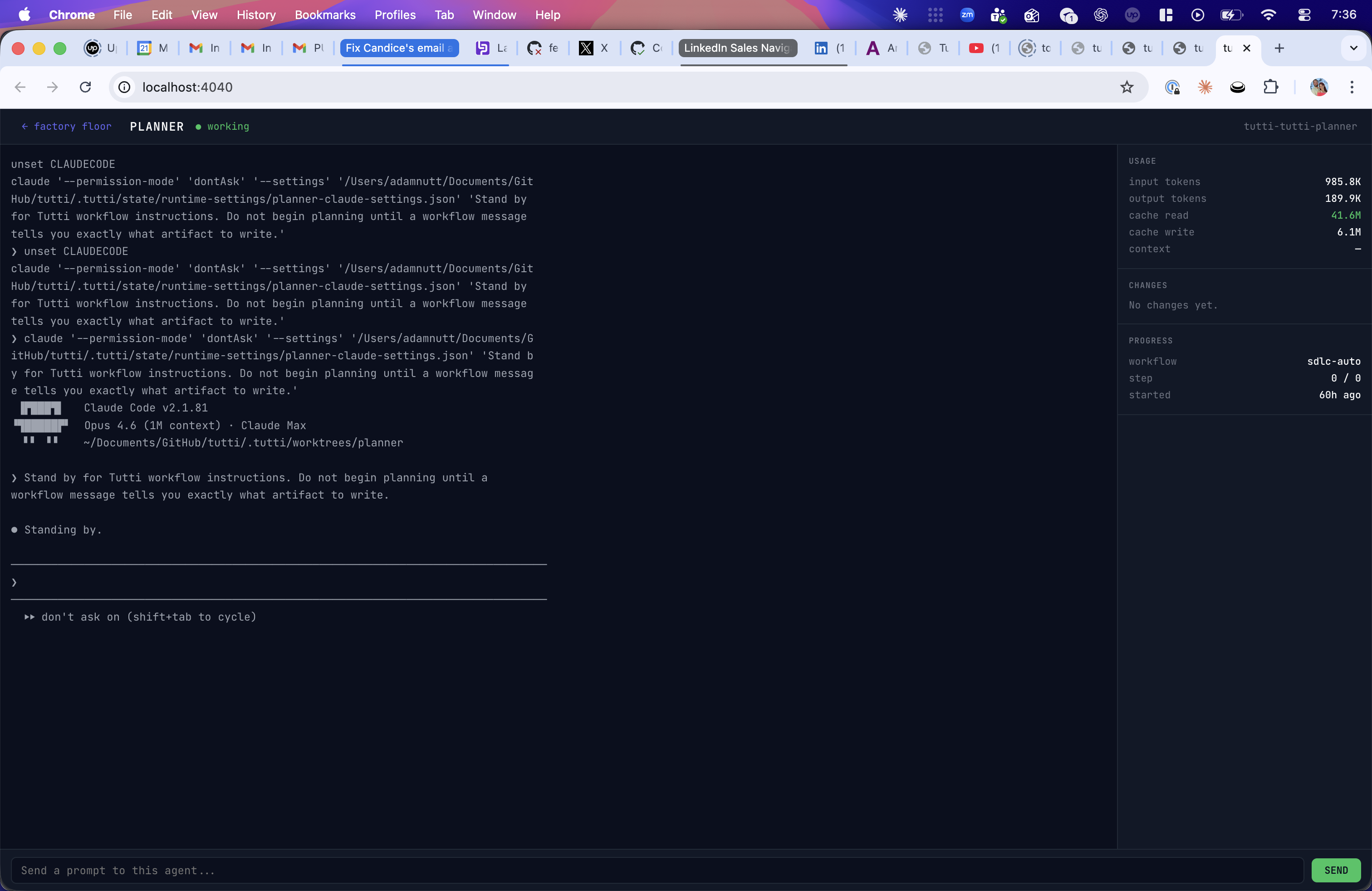Click the started value '60h ago'

click(x=1340, y=395)
